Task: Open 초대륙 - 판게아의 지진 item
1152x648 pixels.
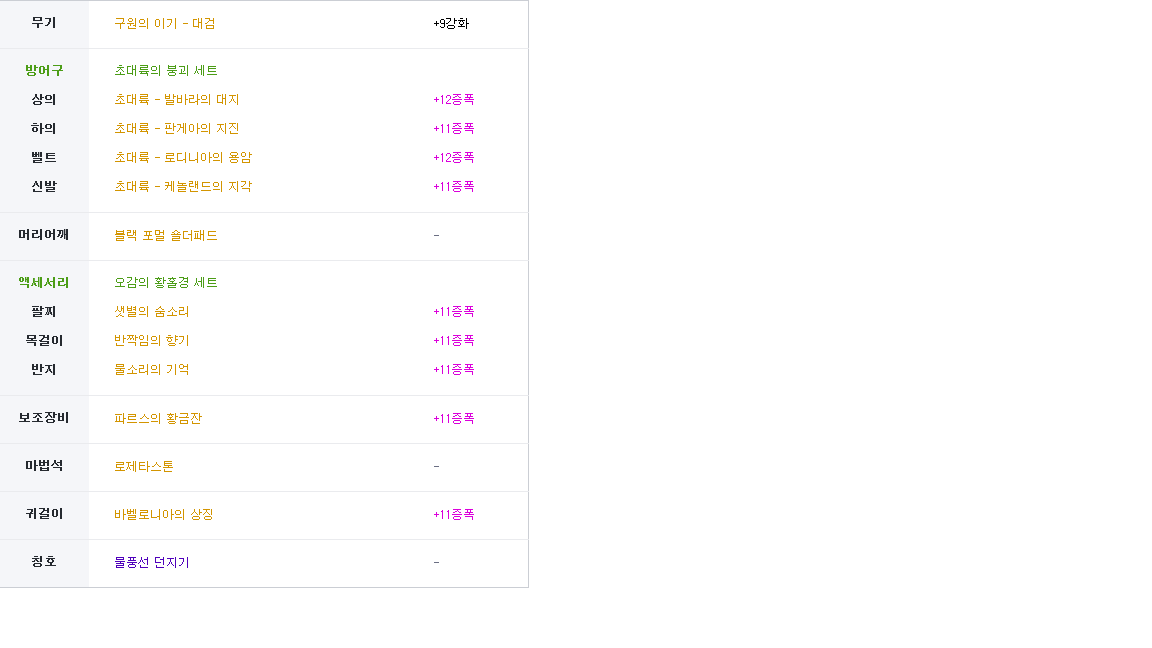Action: 176,129
